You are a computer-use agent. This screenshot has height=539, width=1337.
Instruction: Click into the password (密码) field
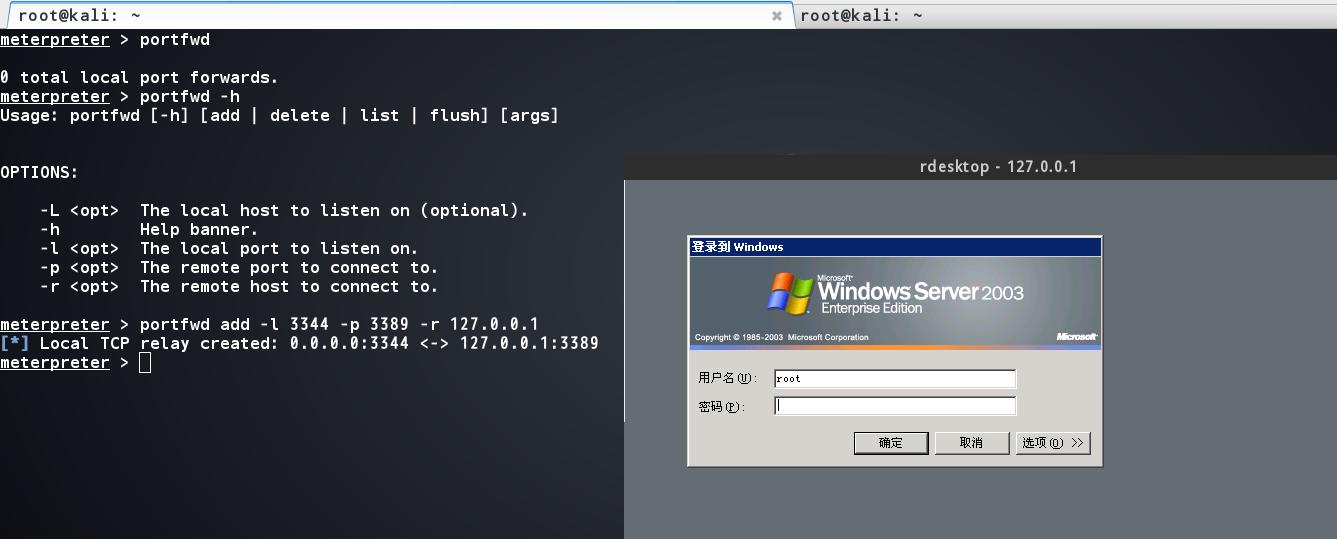pos(895,406)
